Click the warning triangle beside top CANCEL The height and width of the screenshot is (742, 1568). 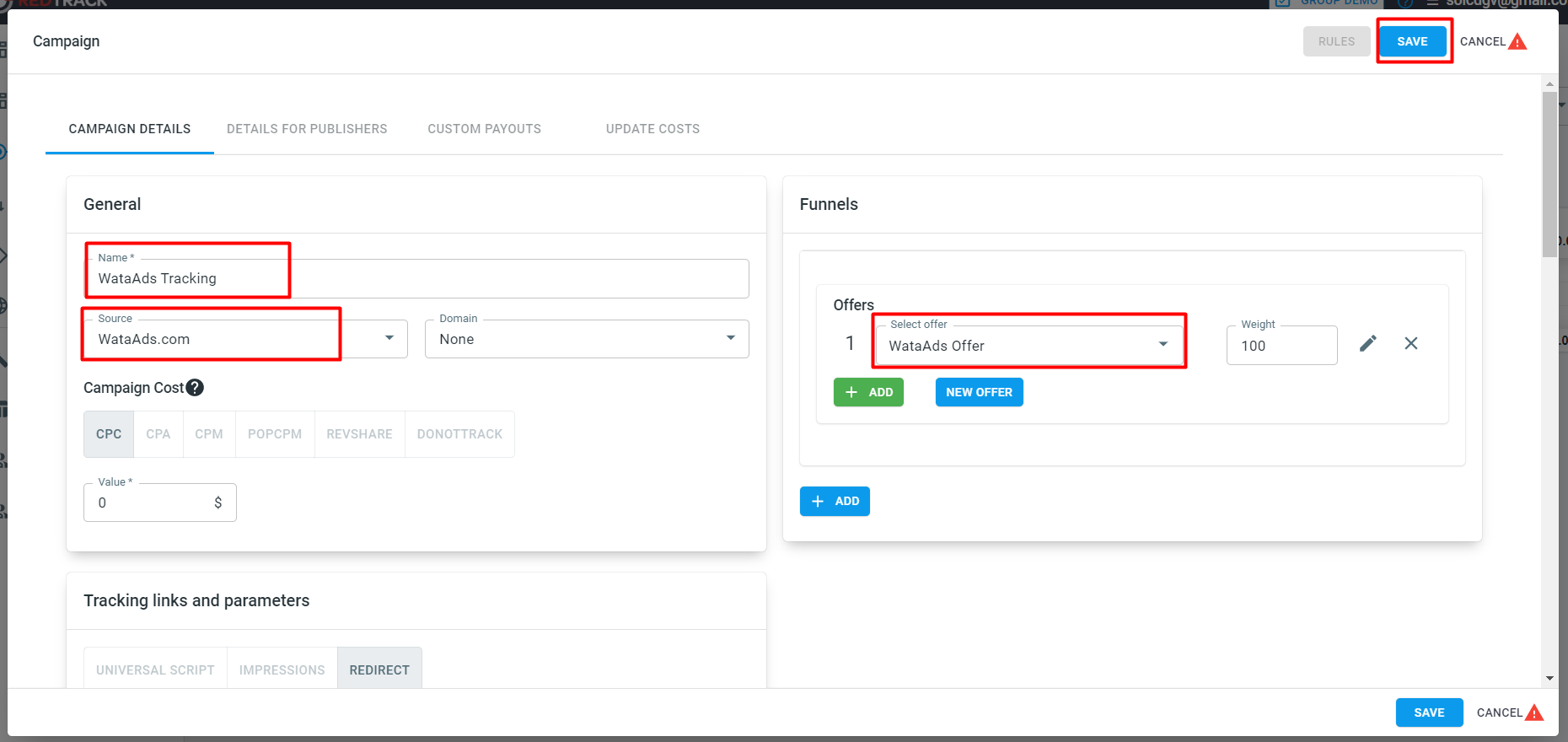tap(1517, 41)
